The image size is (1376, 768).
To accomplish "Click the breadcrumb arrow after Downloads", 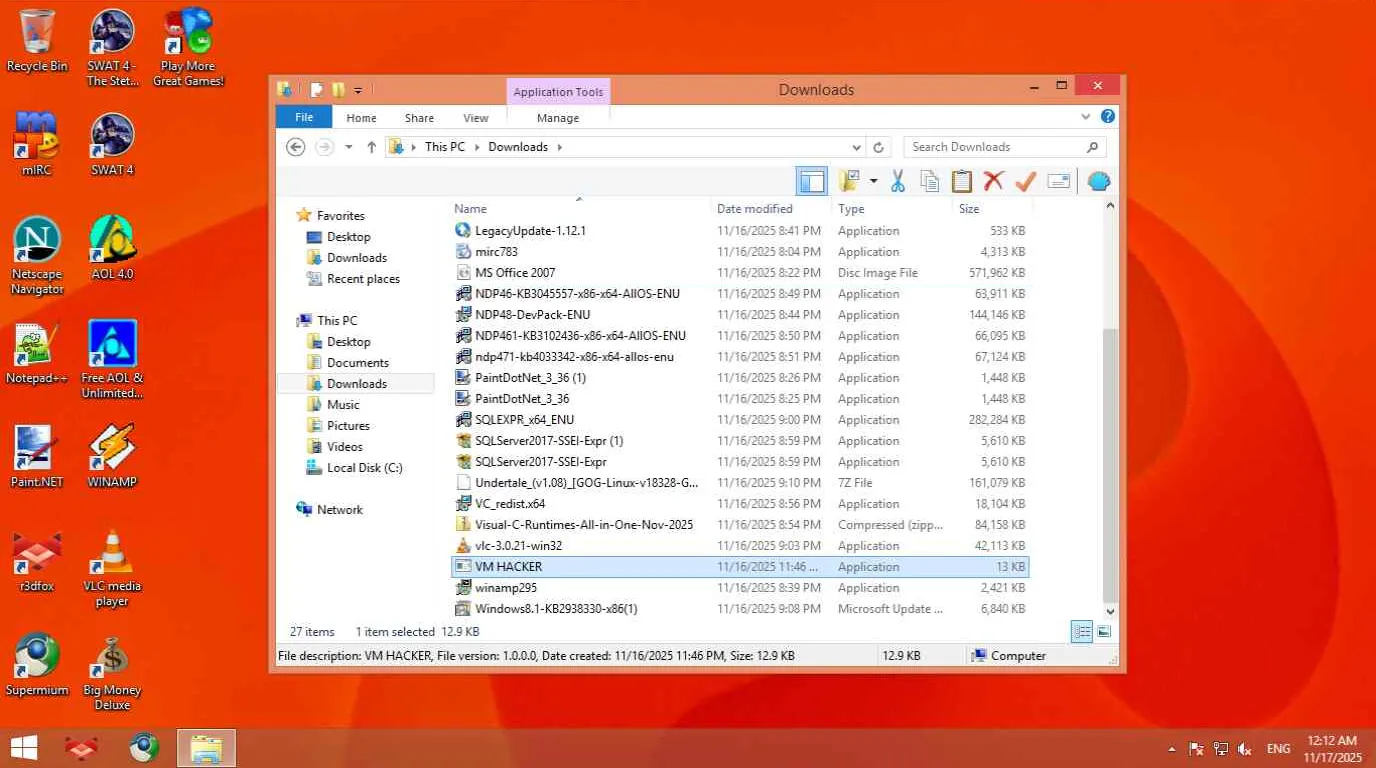I will pos(559,147).
